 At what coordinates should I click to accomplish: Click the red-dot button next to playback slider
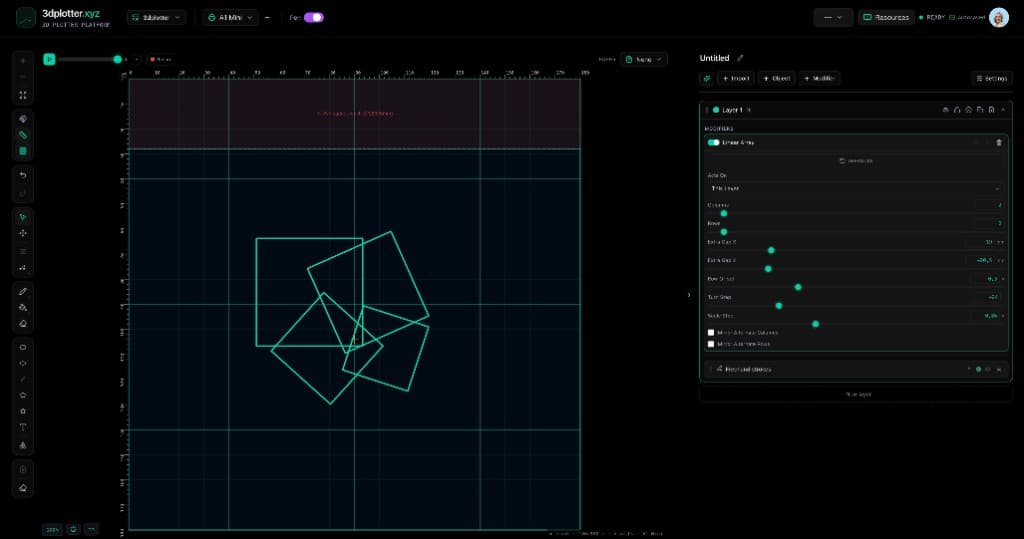(x=160, y=59)
